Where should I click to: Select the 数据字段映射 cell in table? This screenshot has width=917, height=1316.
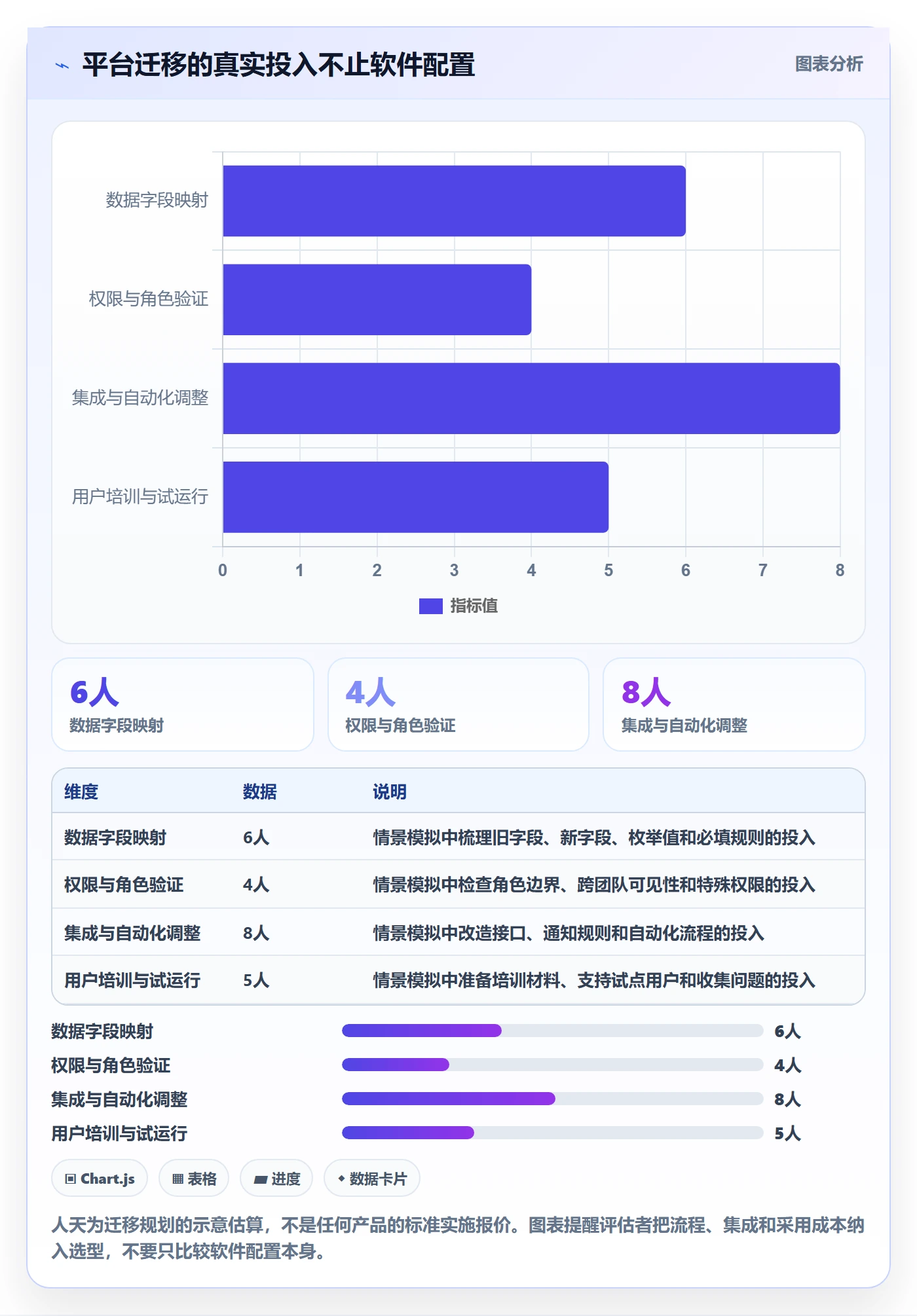115,837
